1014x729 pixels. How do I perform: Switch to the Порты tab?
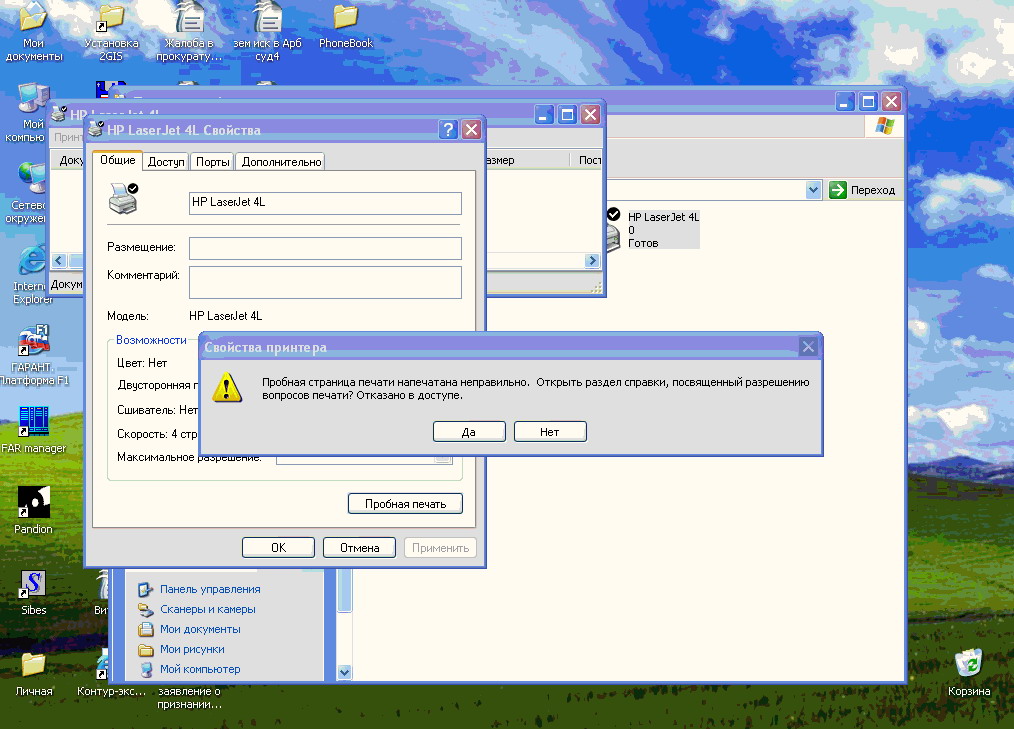click(x=213, y=162)
